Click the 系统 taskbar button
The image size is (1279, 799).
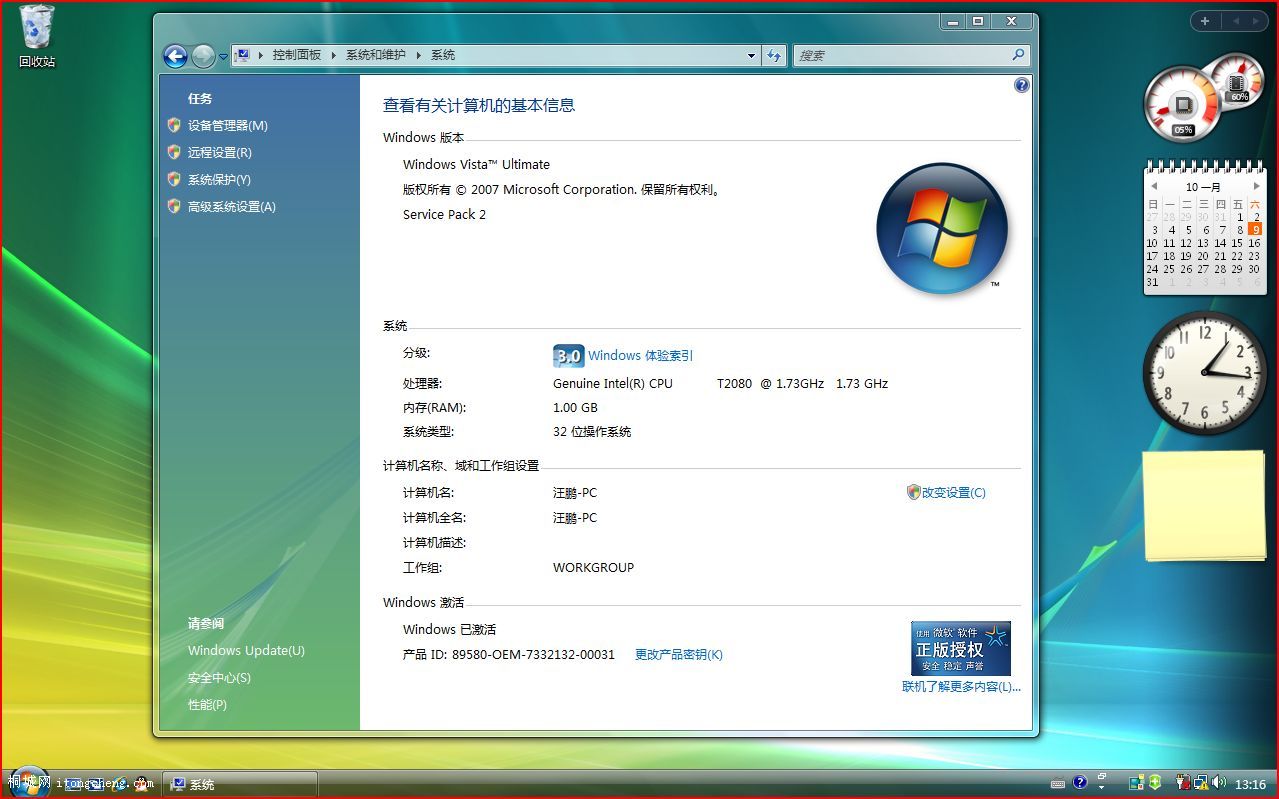pyautogui.click(x=240, y=784)
